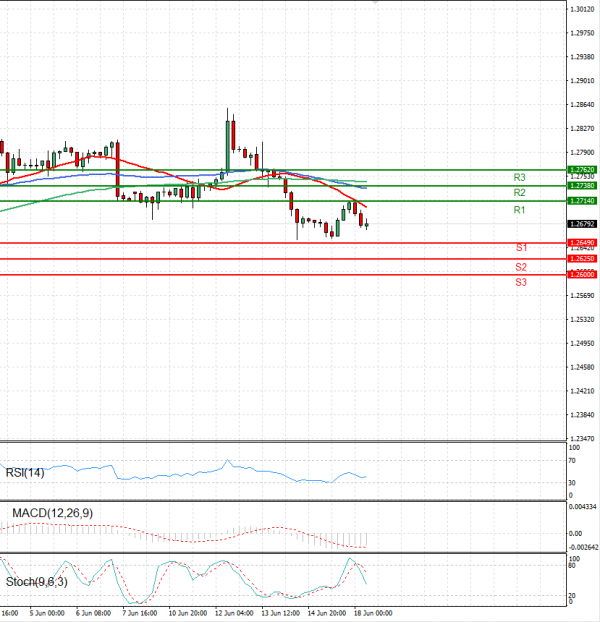Select the R3 resistance label
Viewport: 600px width, 622px height.
(519, 177)
